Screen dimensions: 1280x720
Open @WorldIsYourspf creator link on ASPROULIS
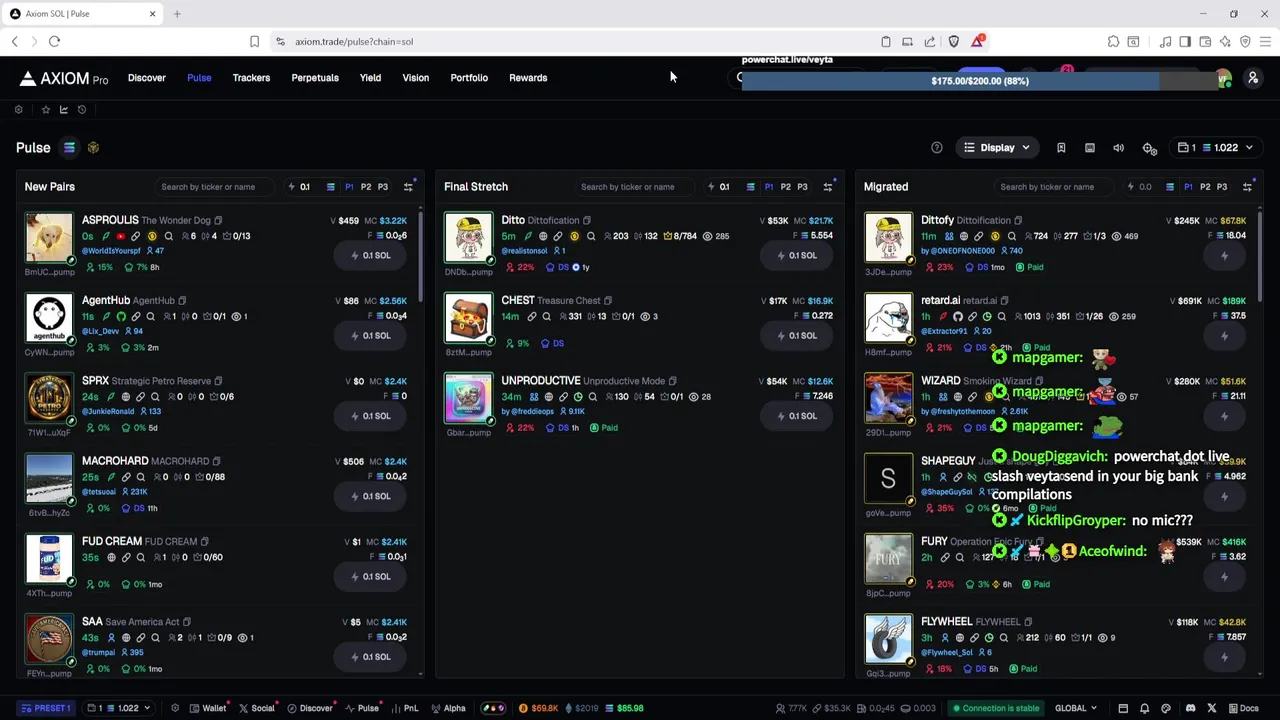click(111, 251)
